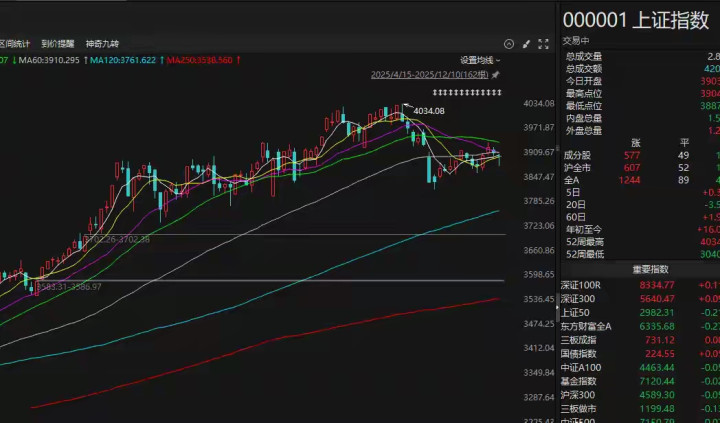Click the 3583.31-3586.97 gap level label
Screen dimensions: 720x423
click(x=69, y=287)
